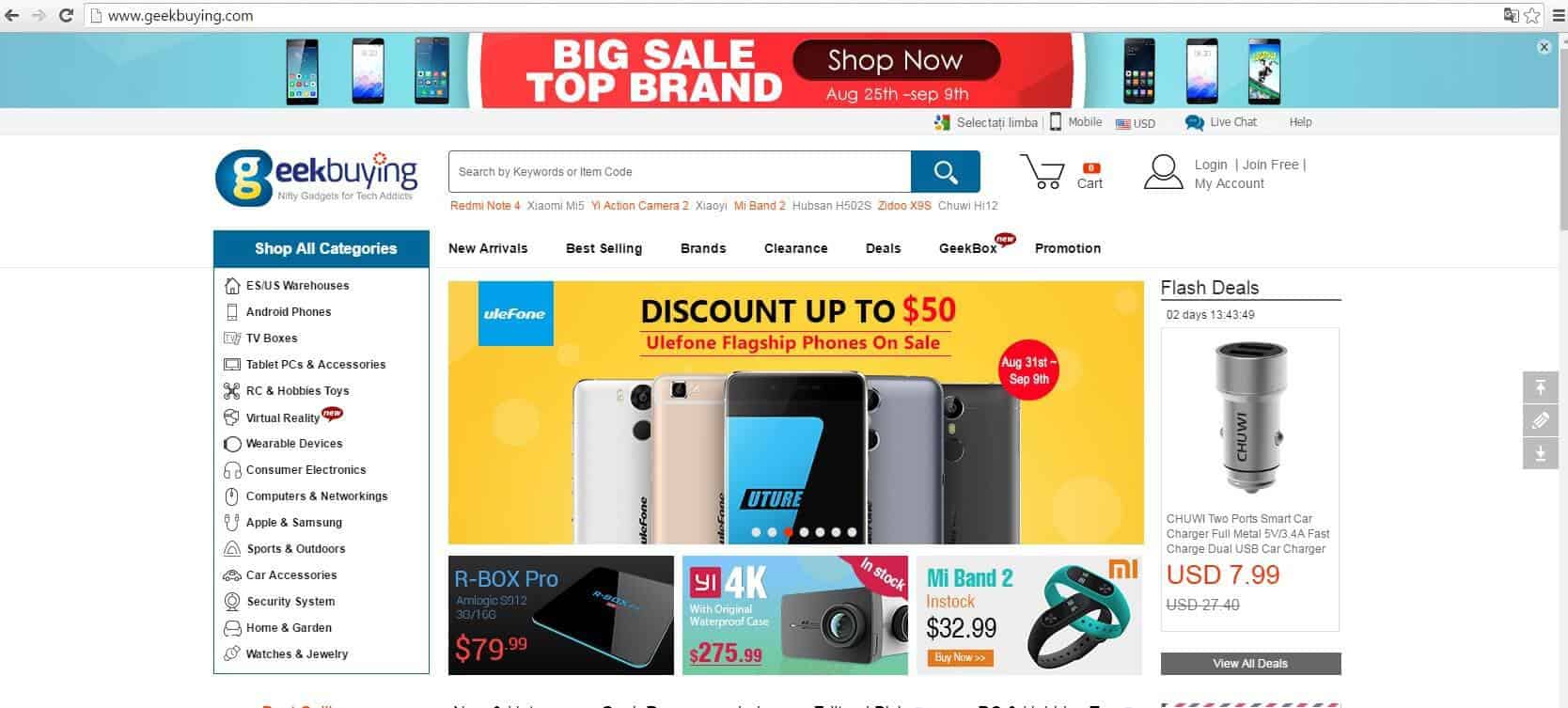Close the Big Sale banner
The height and width of the screenshot is (708, 1568).
coord(1544,46)
